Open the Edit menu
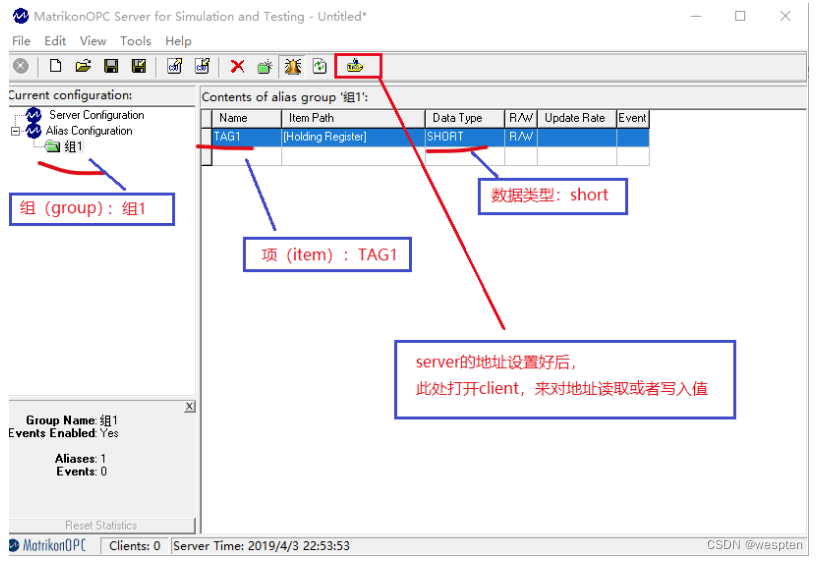This screenshot has height=561, width=818. (55, 41)
